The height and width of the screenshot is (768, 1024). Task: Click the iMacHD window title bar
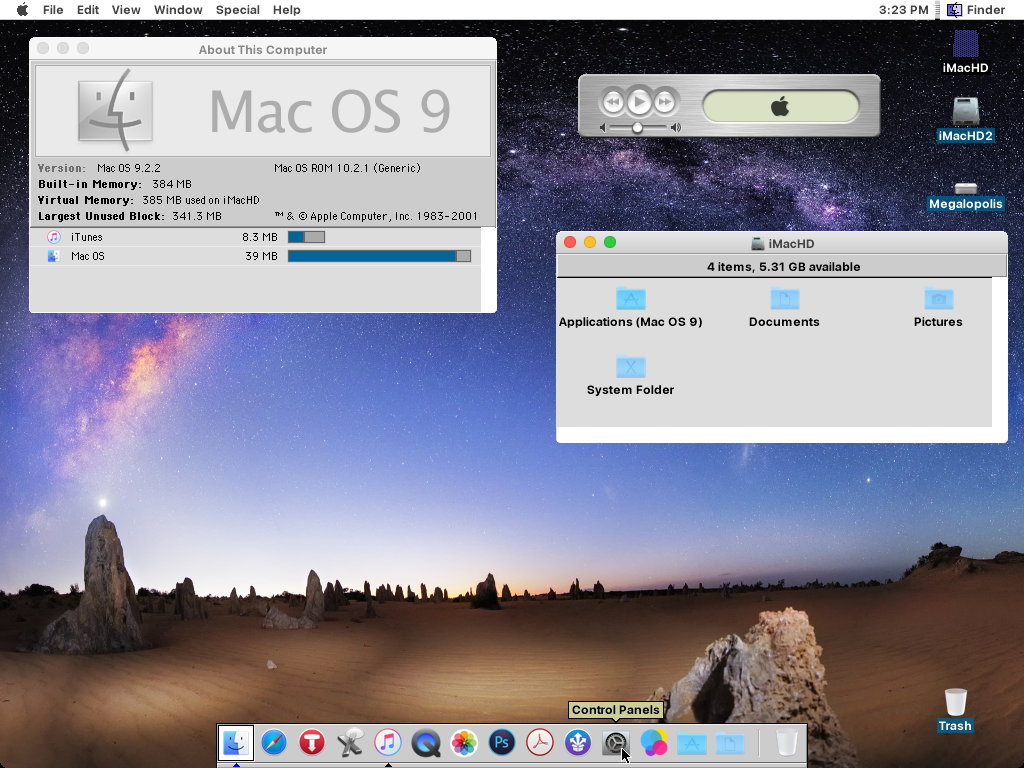click(x=782, y=243)
